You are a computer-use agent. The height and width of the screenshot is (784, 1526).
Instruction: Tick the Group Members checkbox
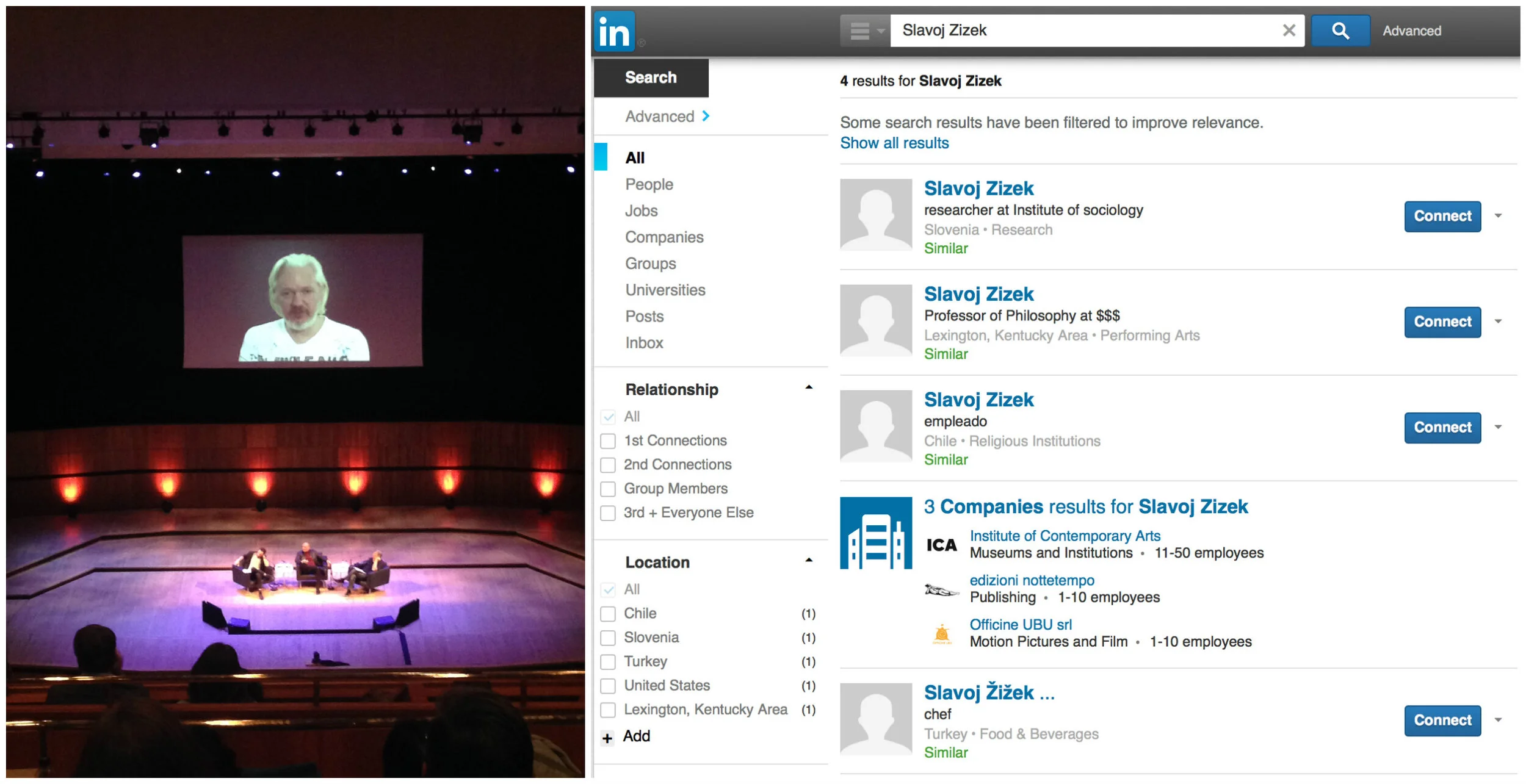point(608,489)
